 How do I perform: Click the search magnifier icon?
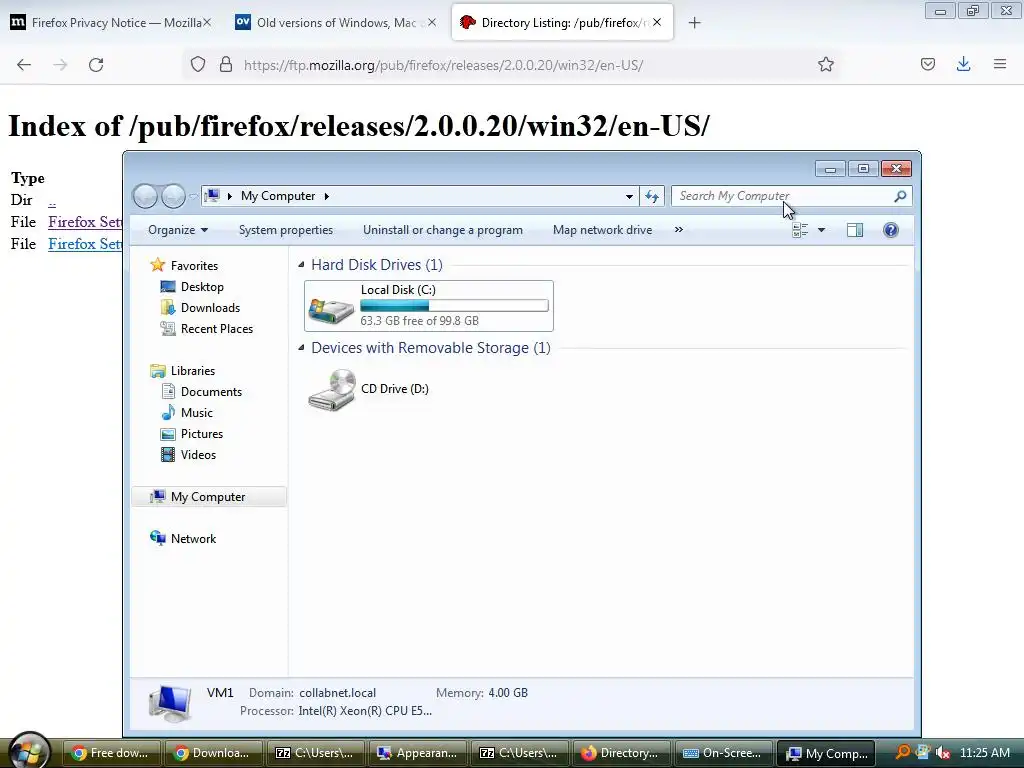pyautogui.click(x=901, y=196)
